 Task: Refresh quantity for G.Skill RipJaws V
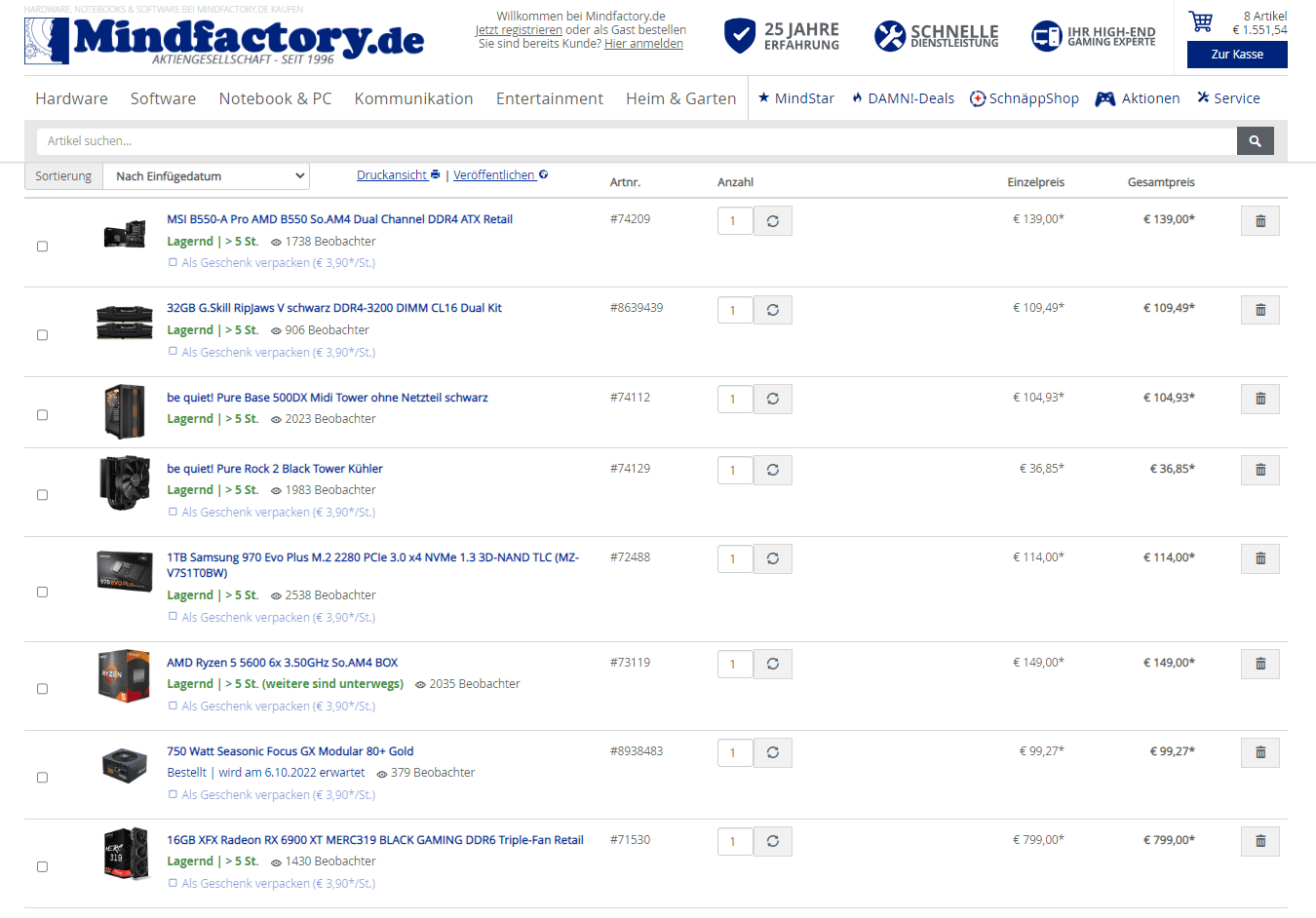click(x=772, y=310)
